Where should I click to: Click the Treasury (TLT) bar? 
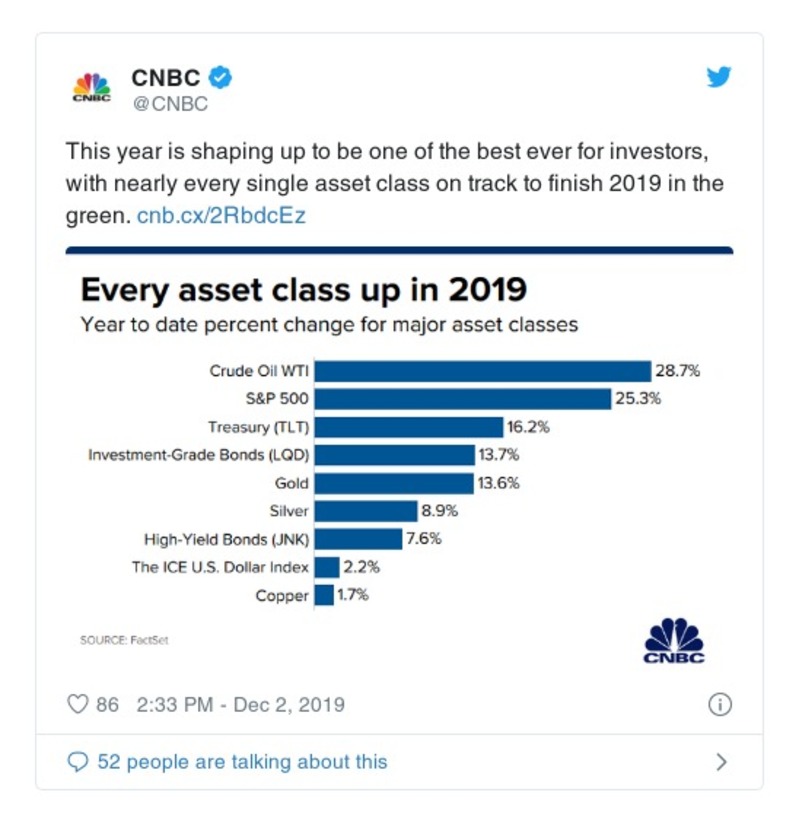[x=408, y=427]
